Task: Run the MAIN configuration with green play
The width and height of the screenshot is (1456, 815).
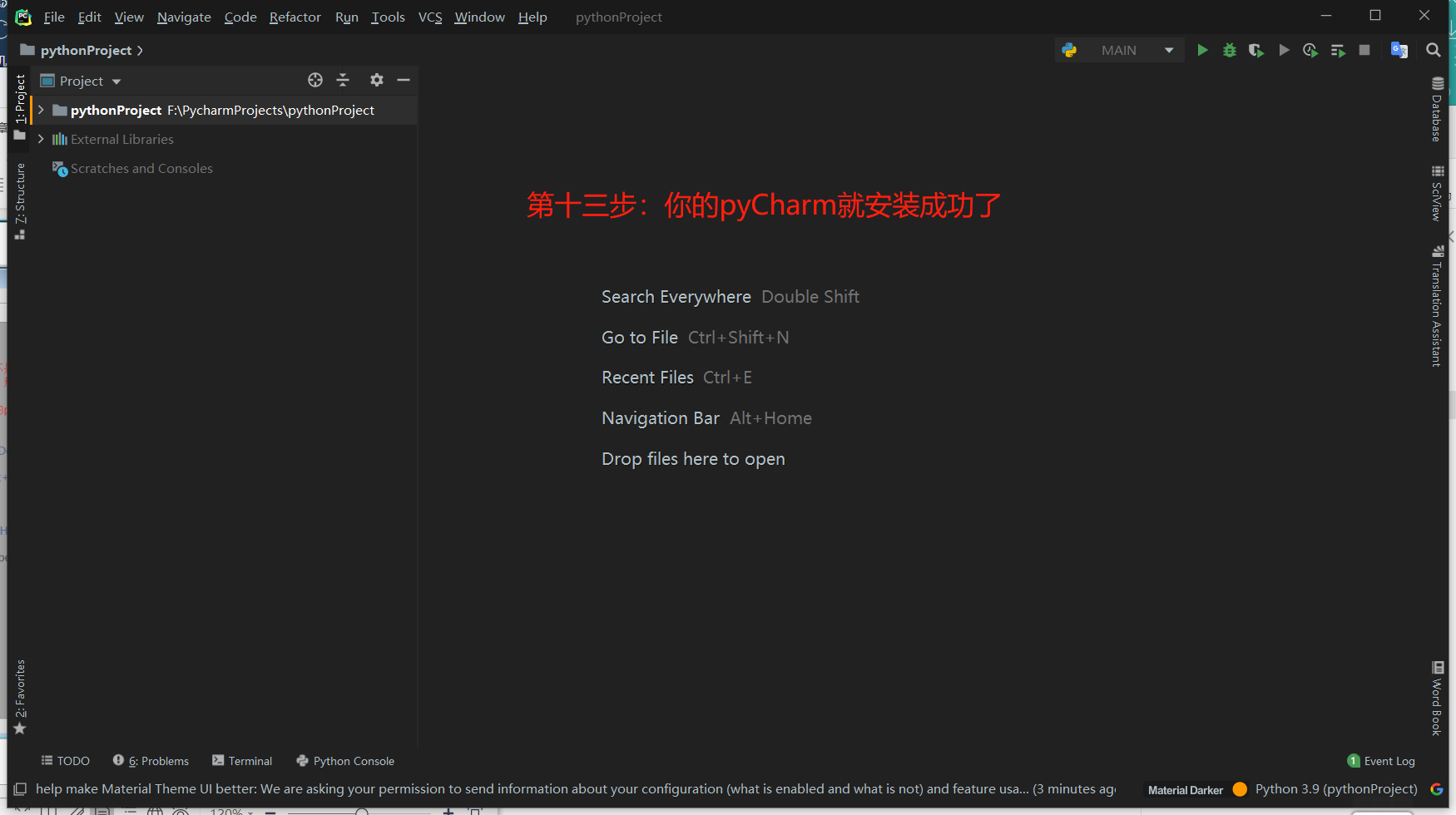Action: point(1202,51)
